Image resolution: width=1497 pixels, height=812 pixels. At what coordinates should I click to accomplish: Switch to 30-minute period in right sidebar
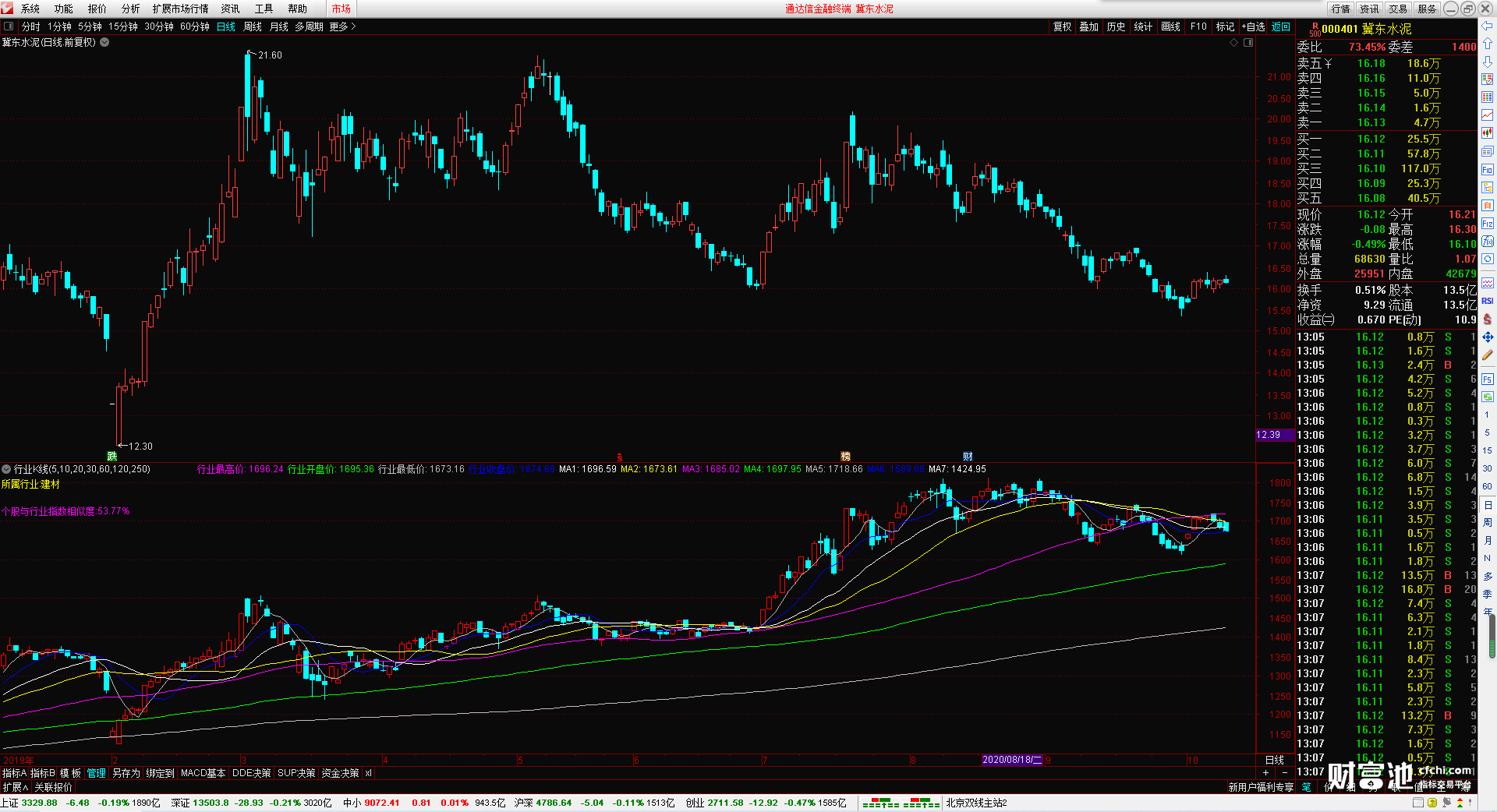[1488, 468]
